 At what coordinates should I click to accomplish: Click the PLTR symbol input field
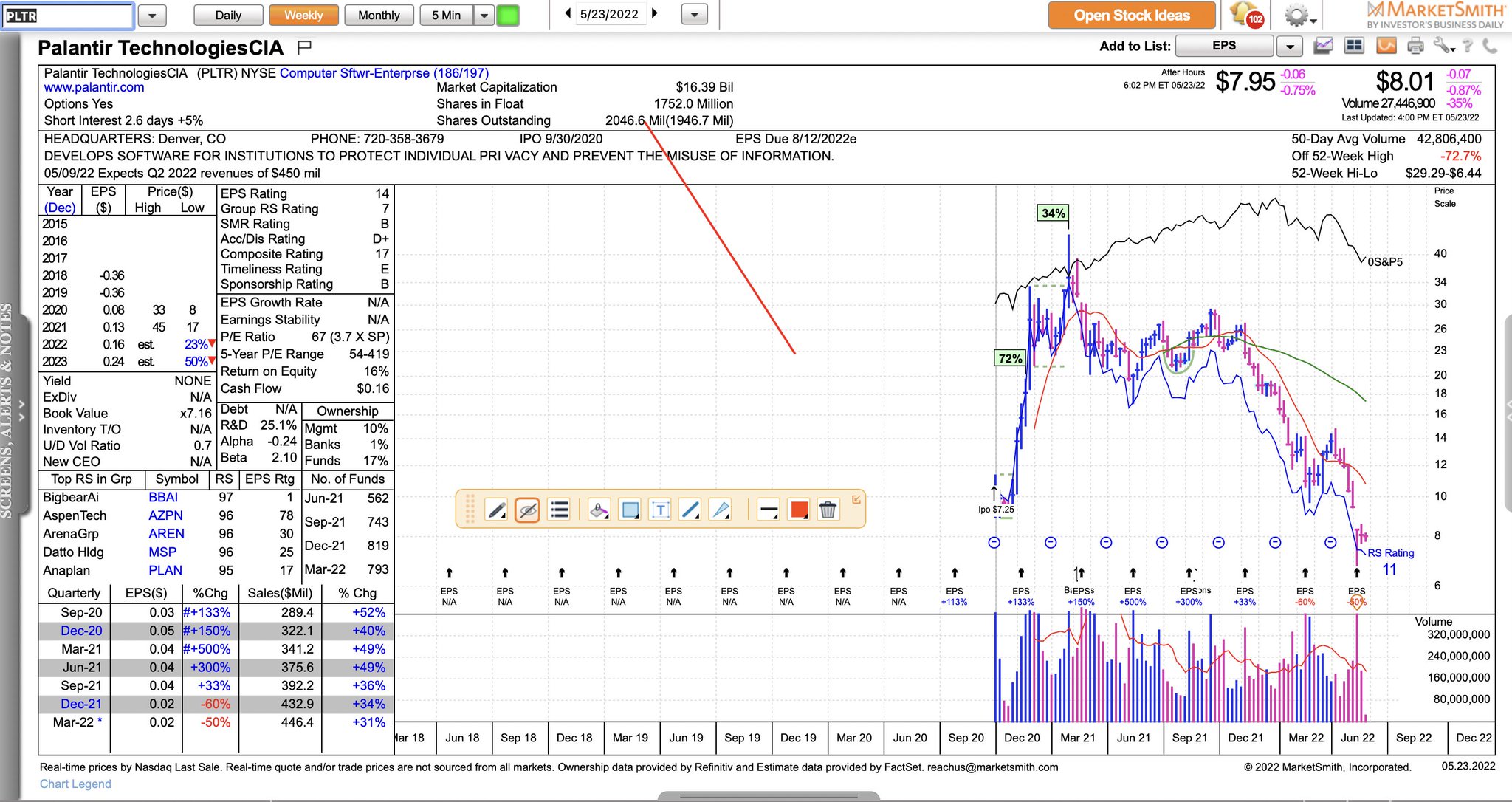tap(67, 15)
